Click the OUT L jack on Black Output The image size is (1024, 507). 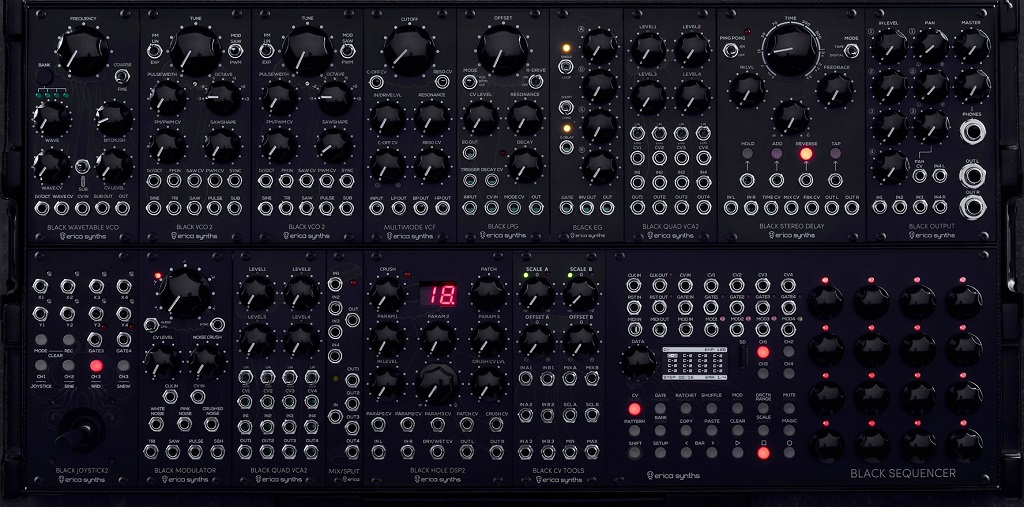(x=972, y=176)
